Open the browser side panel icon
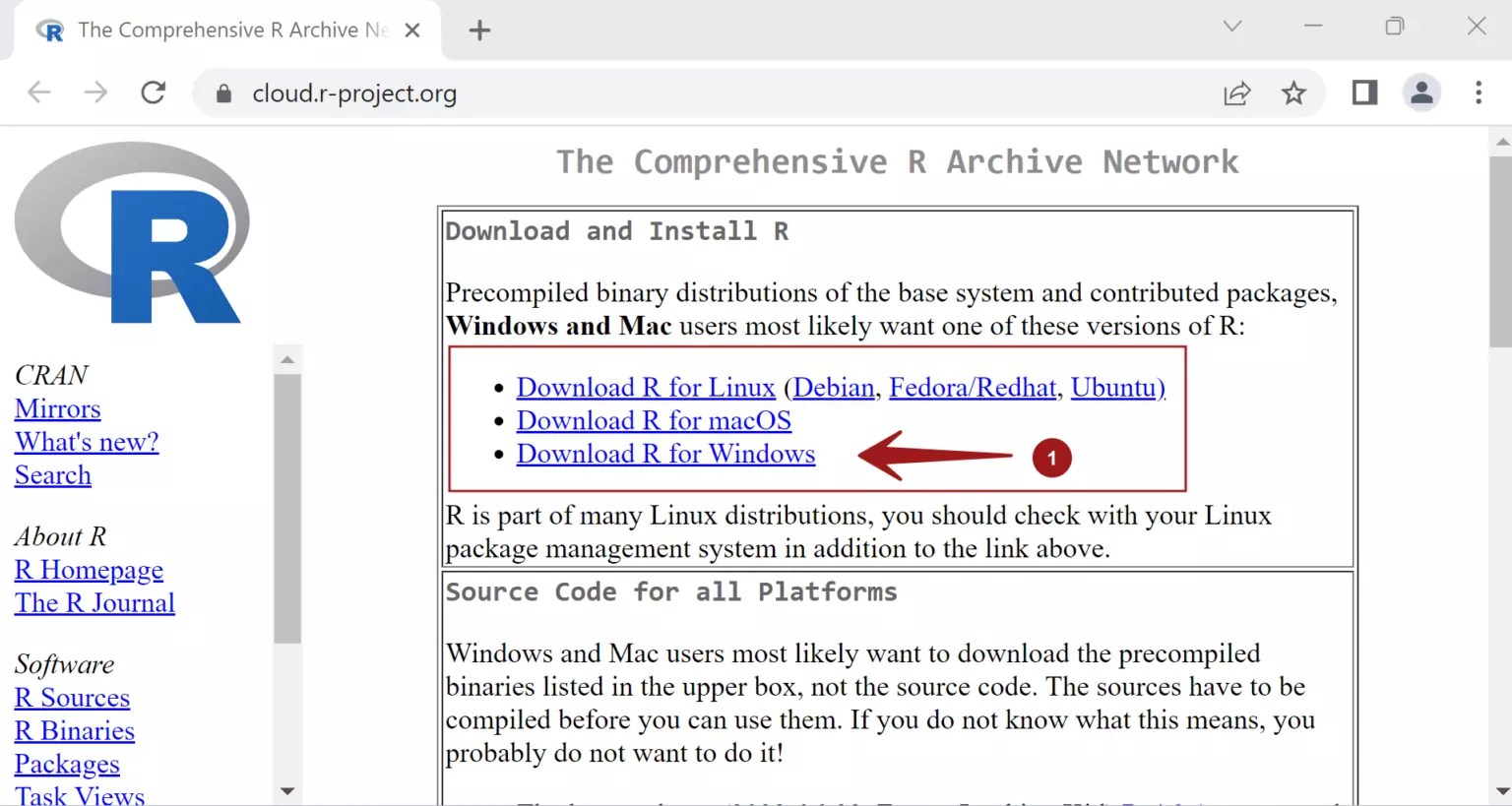Image resolution: width=1512 pixels, height=806 pixels. [x=1363, y=93]
